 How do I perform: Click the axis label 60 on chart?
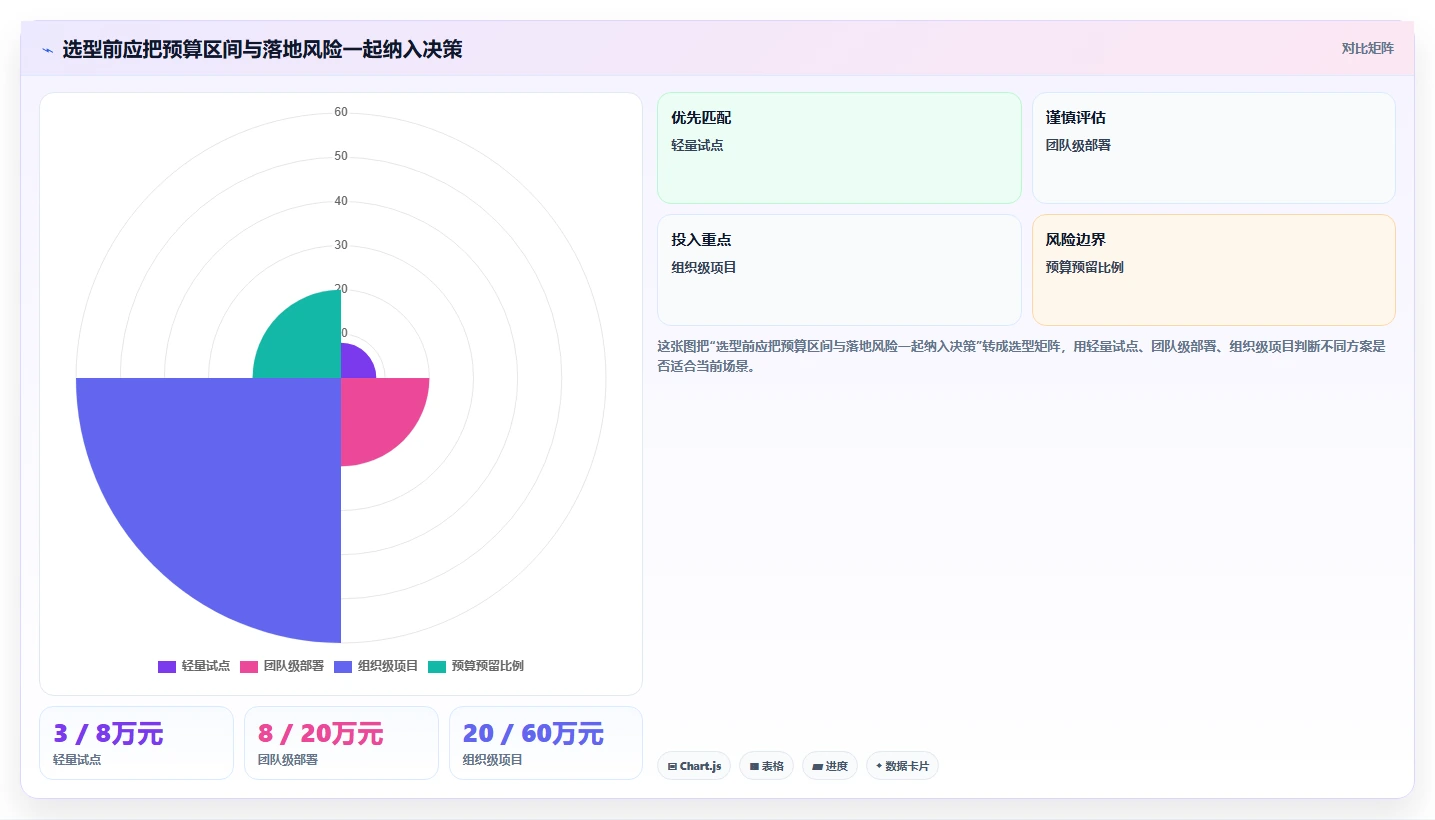tap(341, 112)
